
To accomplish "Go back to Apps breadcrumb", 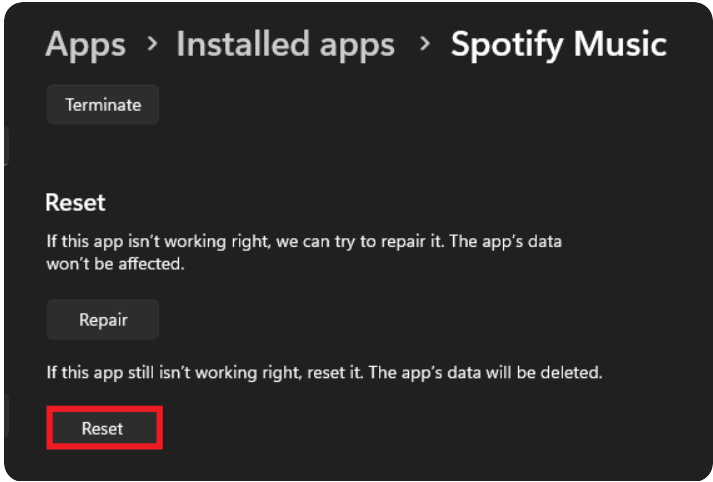I will pos(86,45).
